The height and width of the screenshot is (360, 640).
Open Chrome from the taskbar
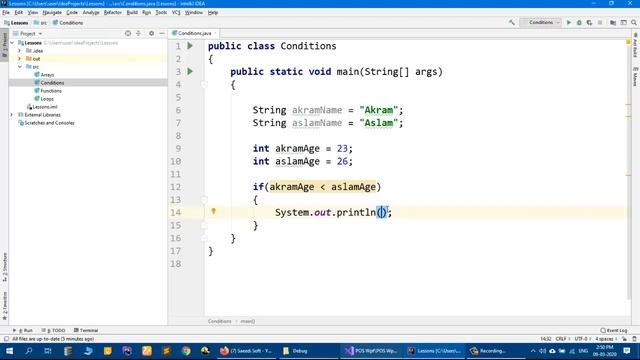pos(186,351)
